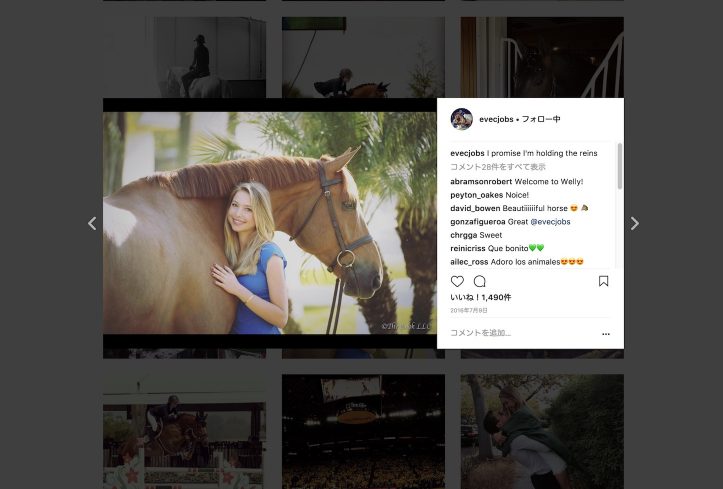Open peyton_oakes commenter profile

tap(476, 195)
